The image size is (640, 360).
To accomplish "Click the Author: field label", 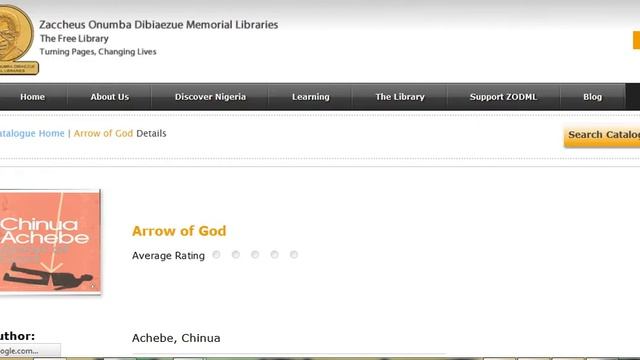I will (x=18, y=336).
